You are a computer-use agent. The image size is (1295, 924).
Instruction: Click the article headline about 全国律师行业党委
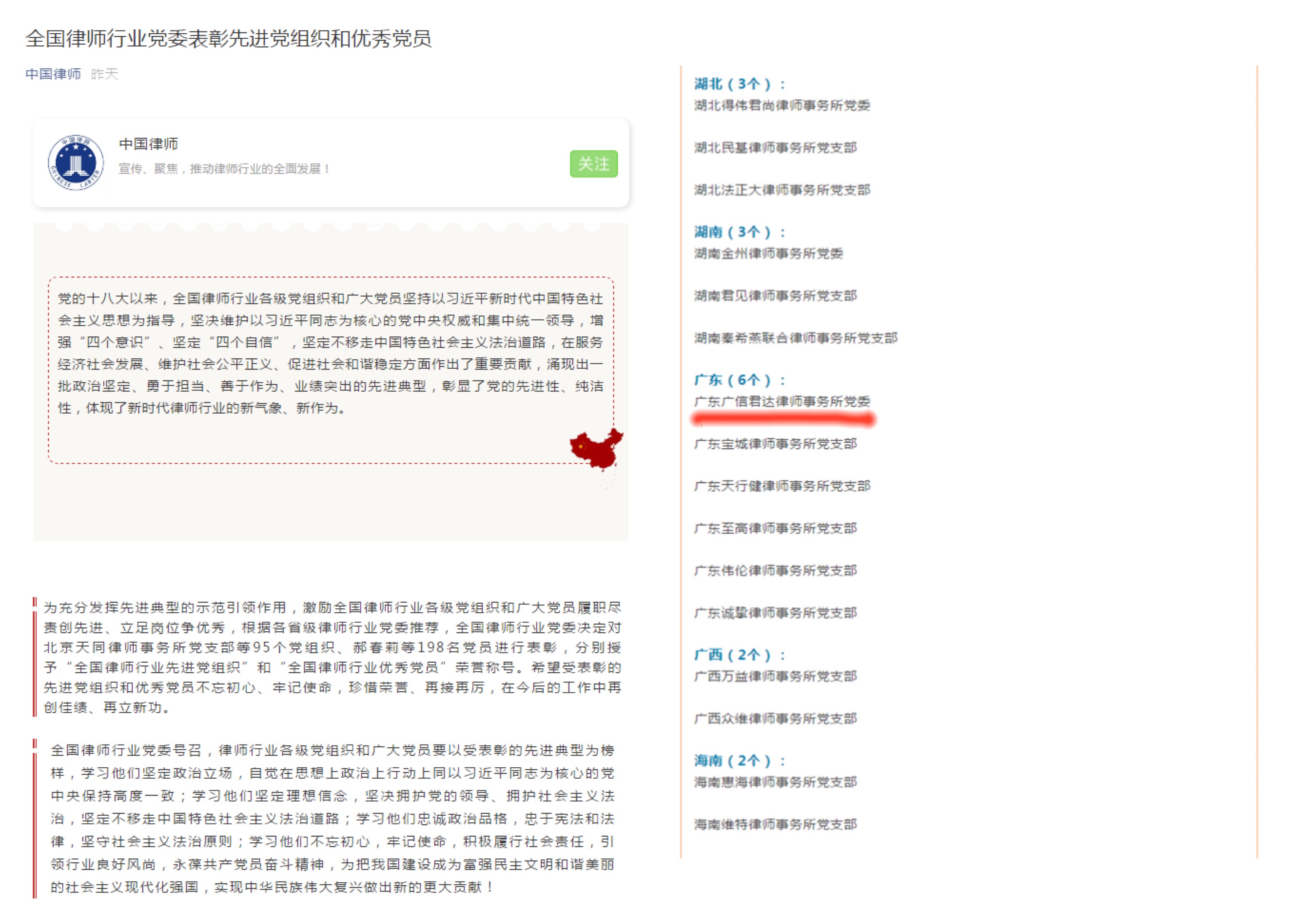228,39
